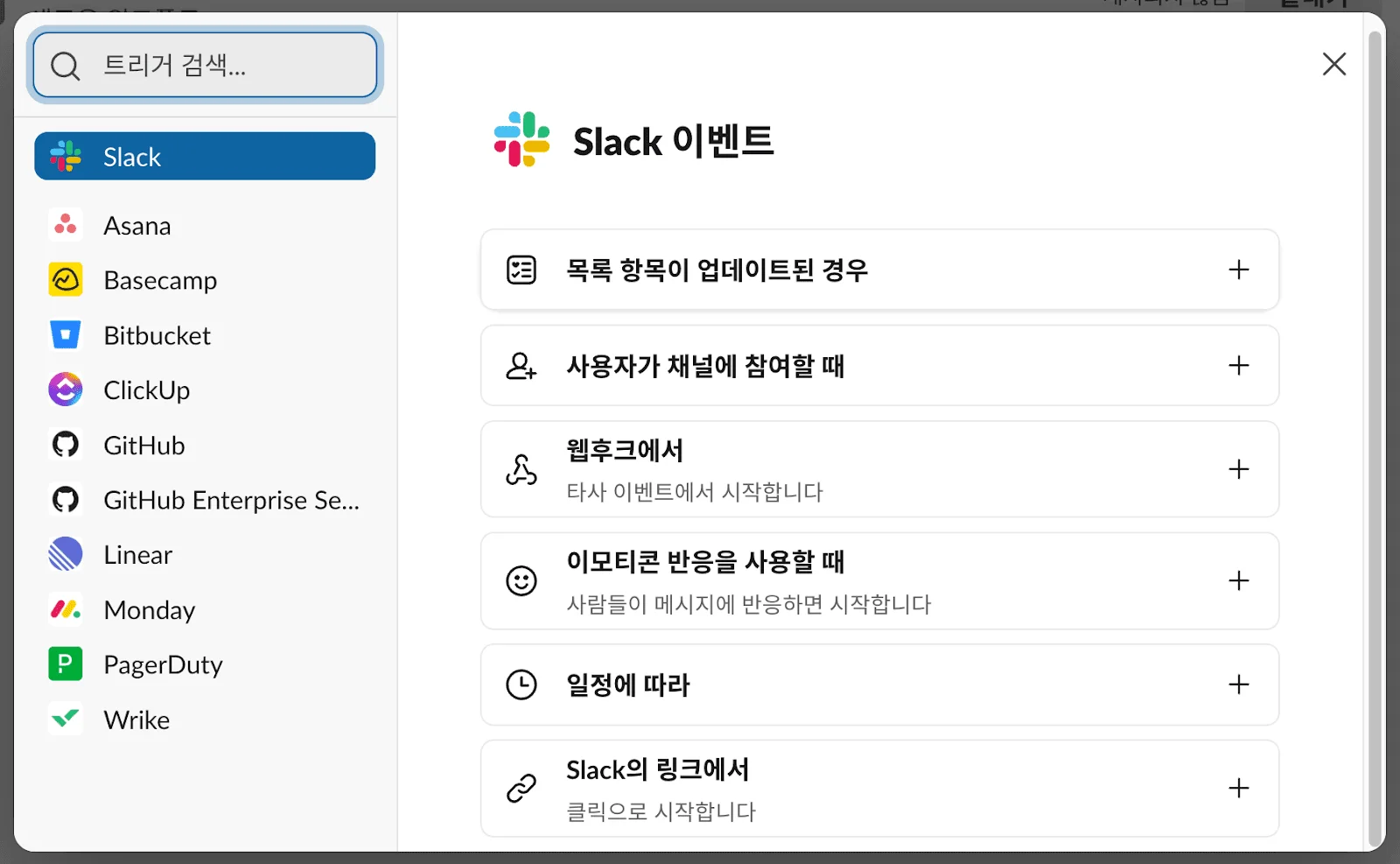
Task: Click the Linear app icon
Action: [x=66, y=554]
